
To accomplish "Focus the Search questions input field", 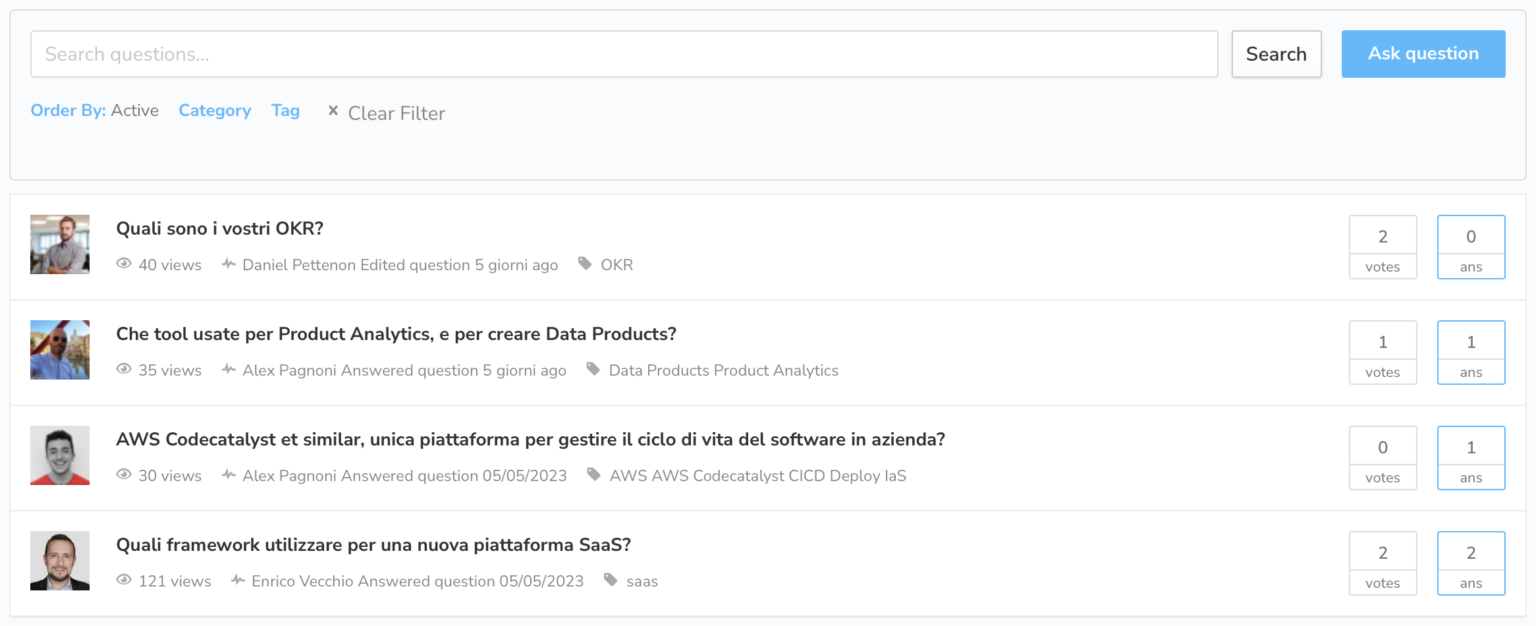I will click(624, 54).
